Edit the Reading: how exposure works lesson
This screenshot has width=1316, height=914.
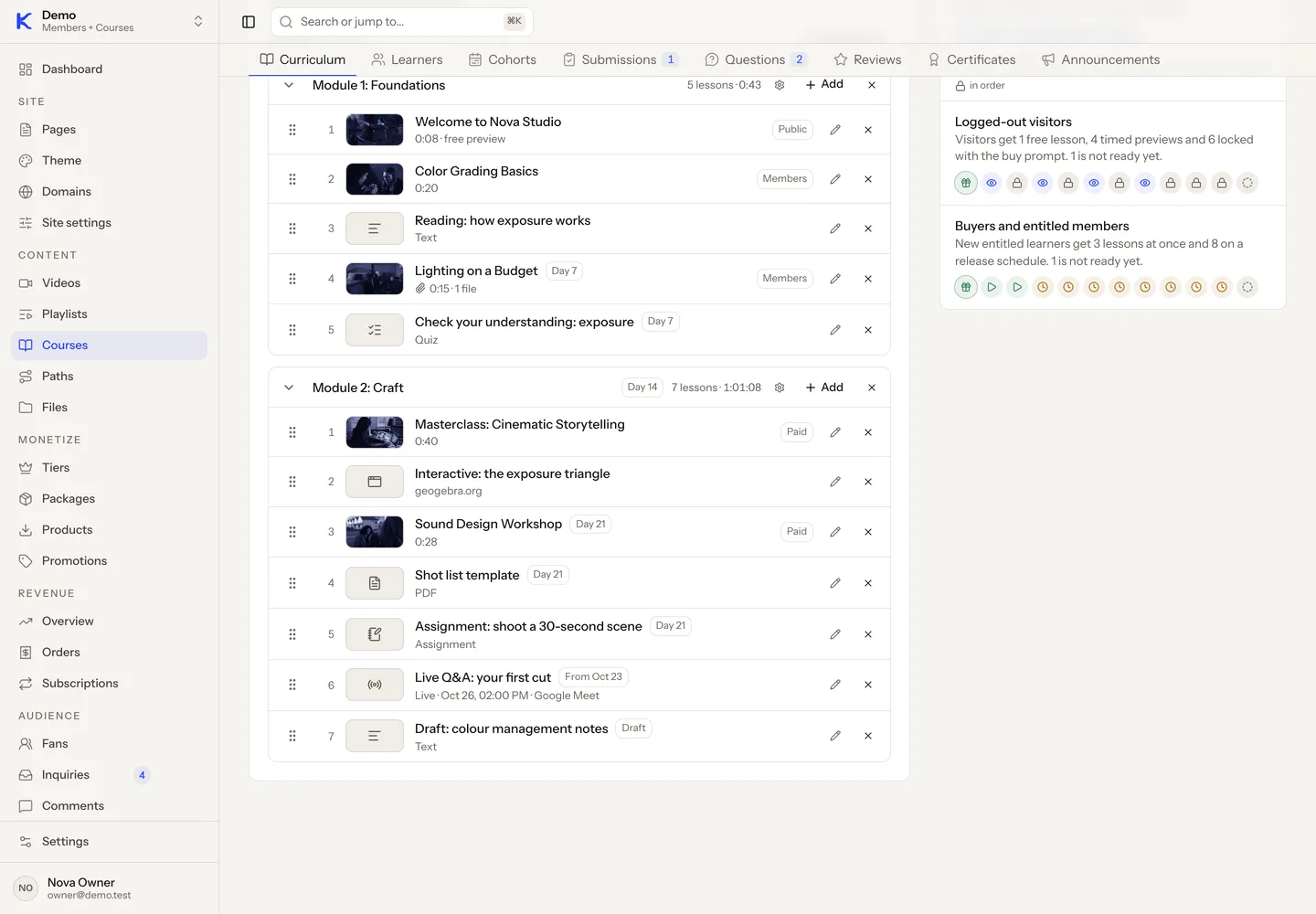point(835,228)
